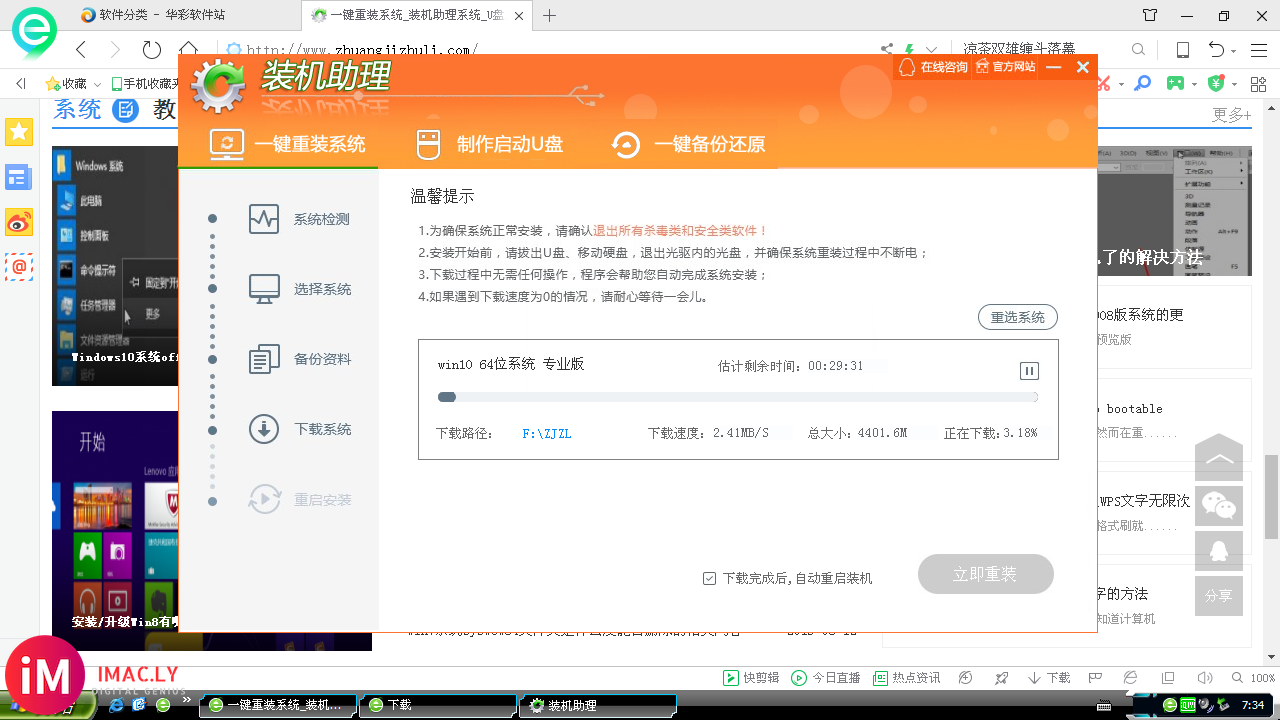Open the 一键重装系统 tab
Viewport: 1280px width, 720px height.
(x=287, y=144)
